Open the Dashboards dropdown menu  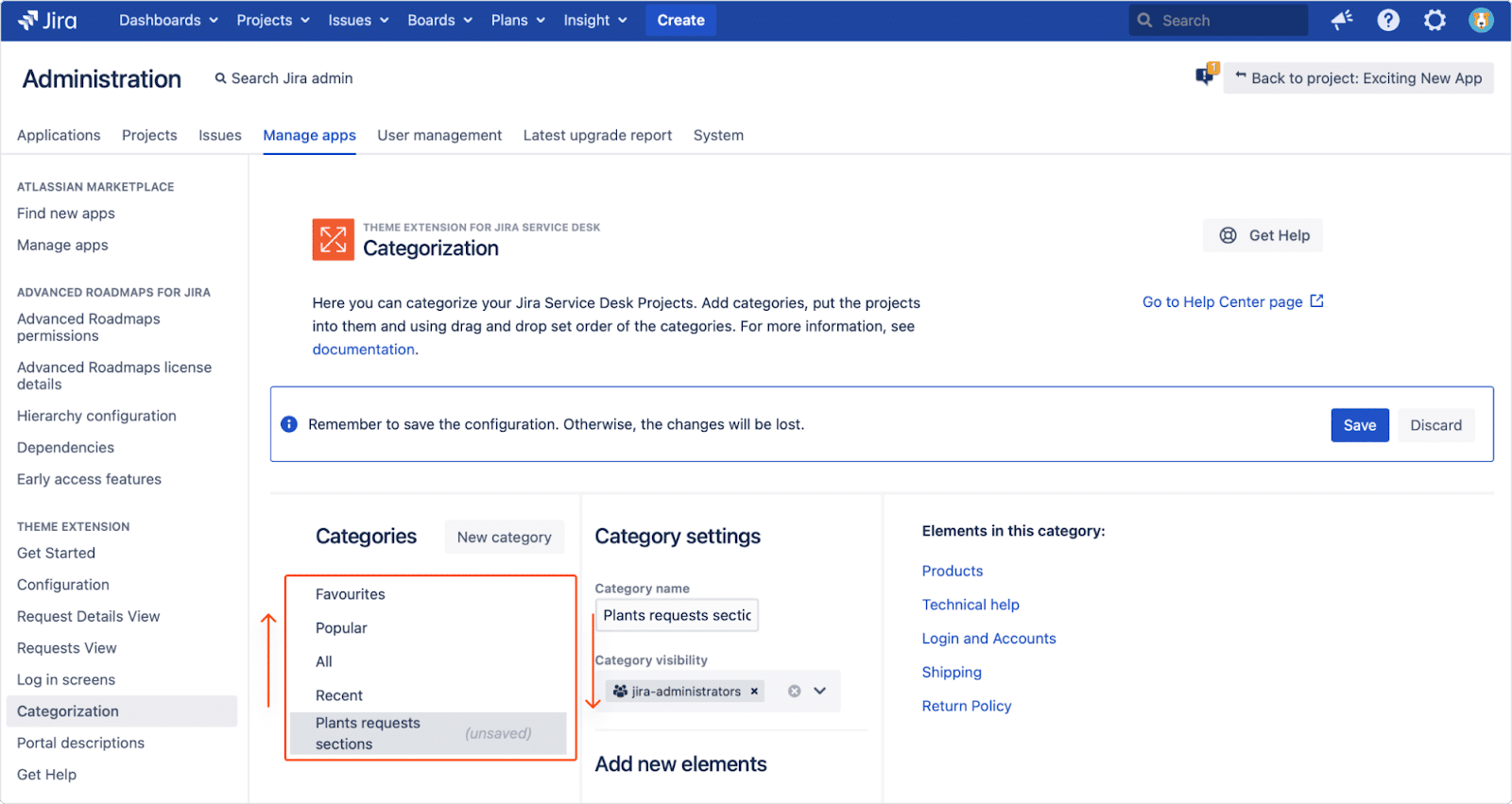click(x=168, y=20)
